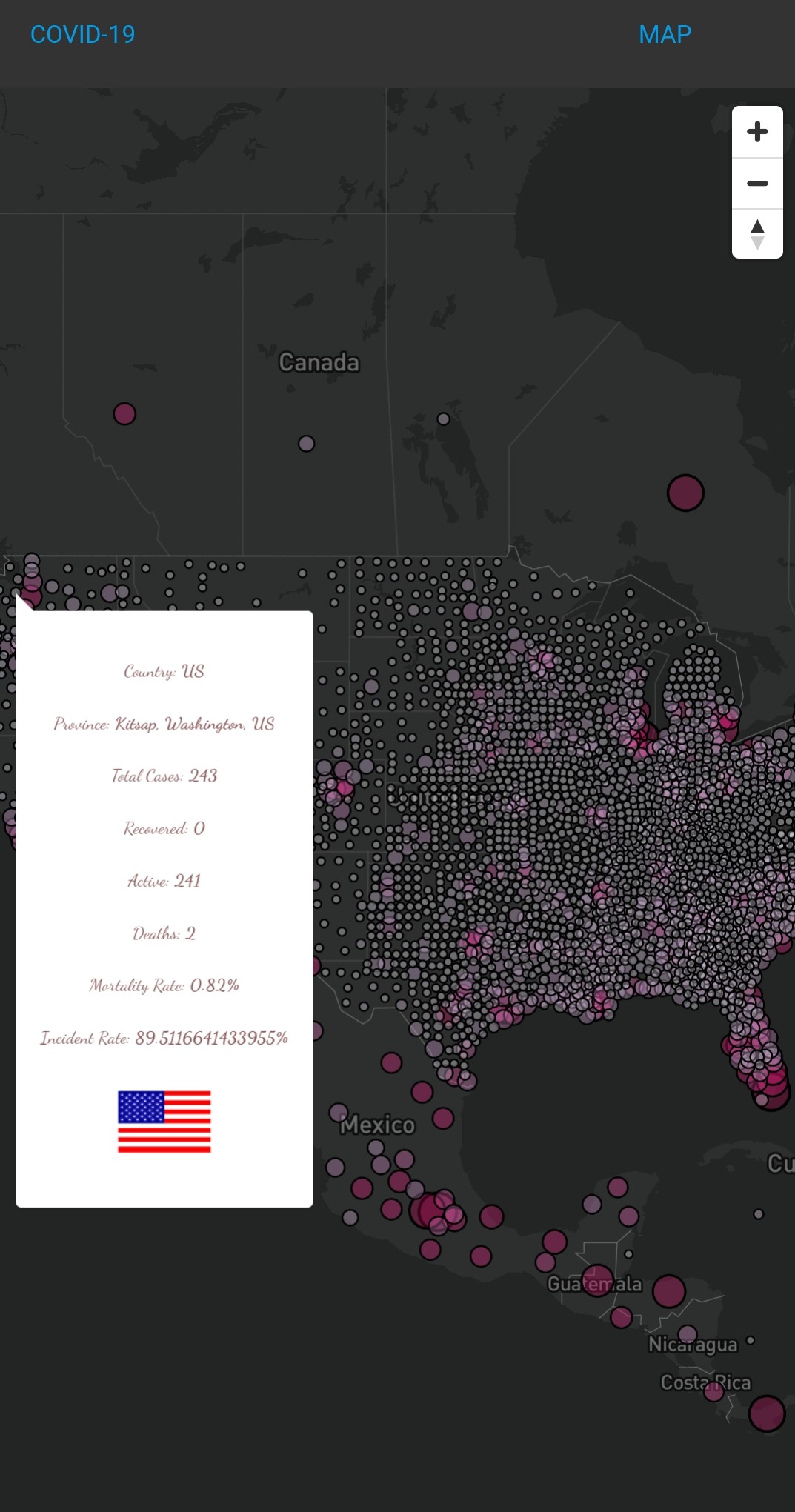Click the Canada map label

point(319,362)
